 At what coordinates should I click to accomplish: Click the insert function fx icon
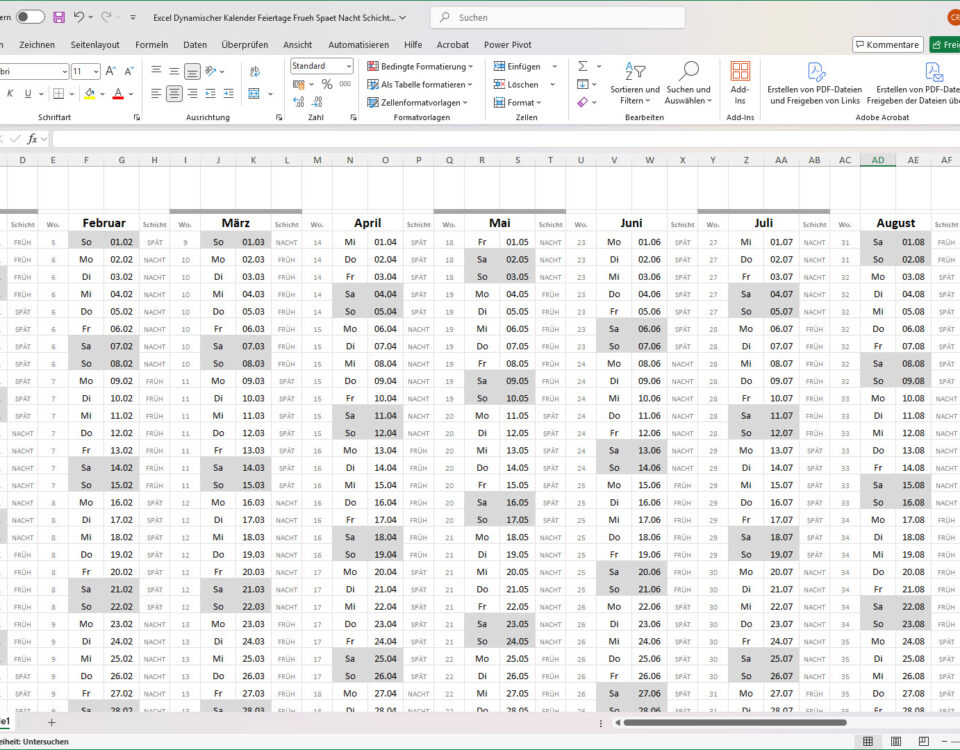[x=33, y=139]
